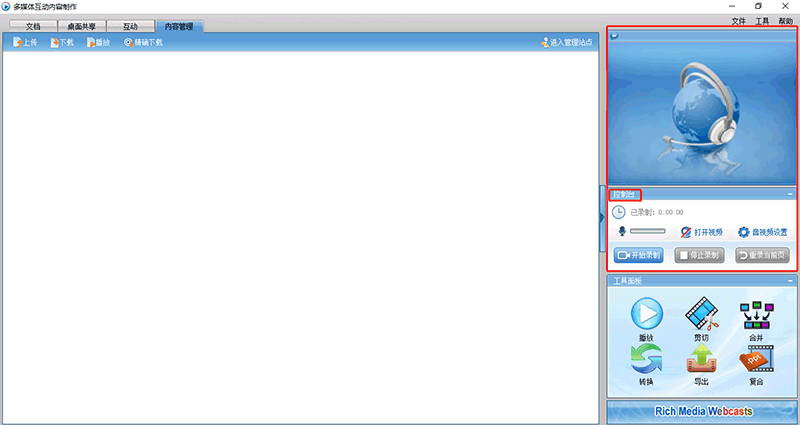Open 音视频设置 audio video settings
Viewport: 800px width, 425px height.
[x=763, y=232]
